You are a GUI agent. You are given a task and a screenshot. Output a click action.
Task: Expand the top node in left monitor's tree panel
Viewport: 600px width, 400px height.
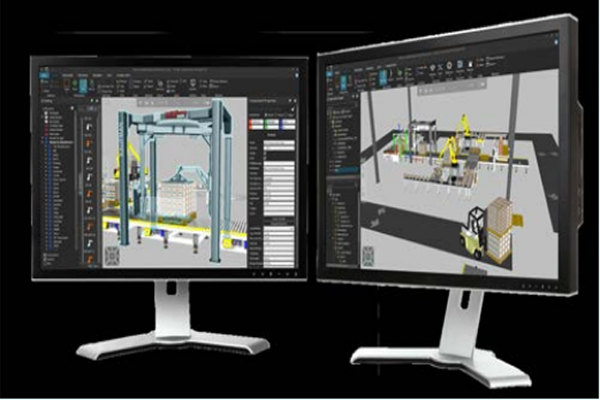pos(42,108)
